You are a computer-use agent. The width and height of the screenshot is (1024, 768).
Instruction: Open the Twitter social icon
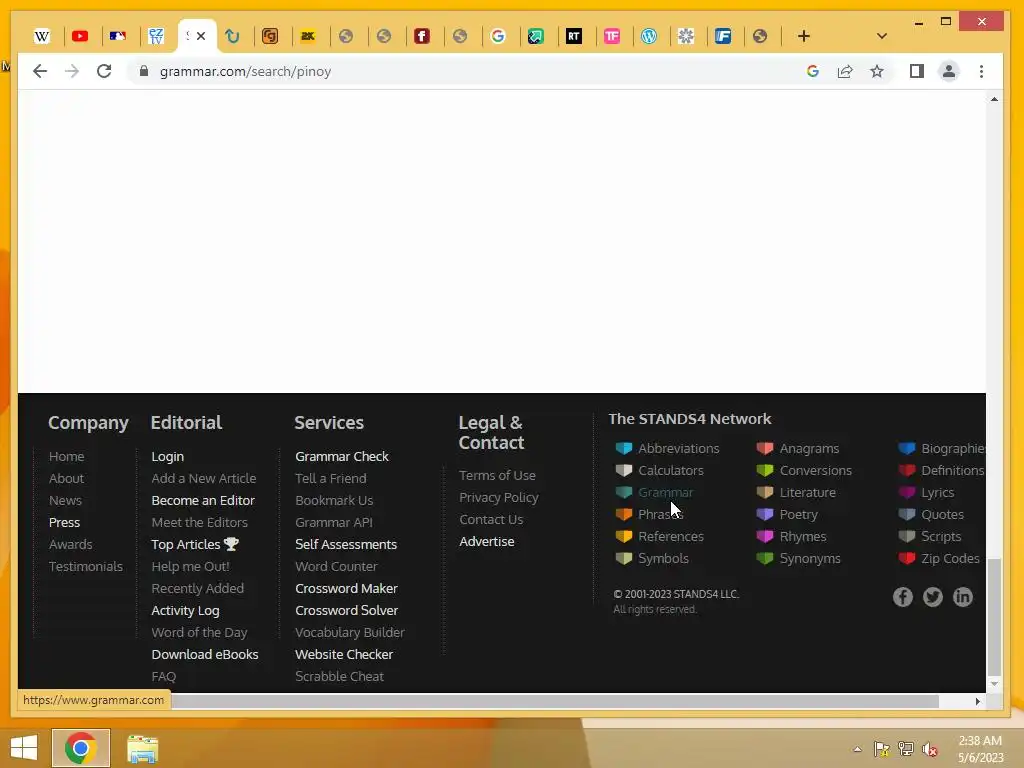point(933,597)
